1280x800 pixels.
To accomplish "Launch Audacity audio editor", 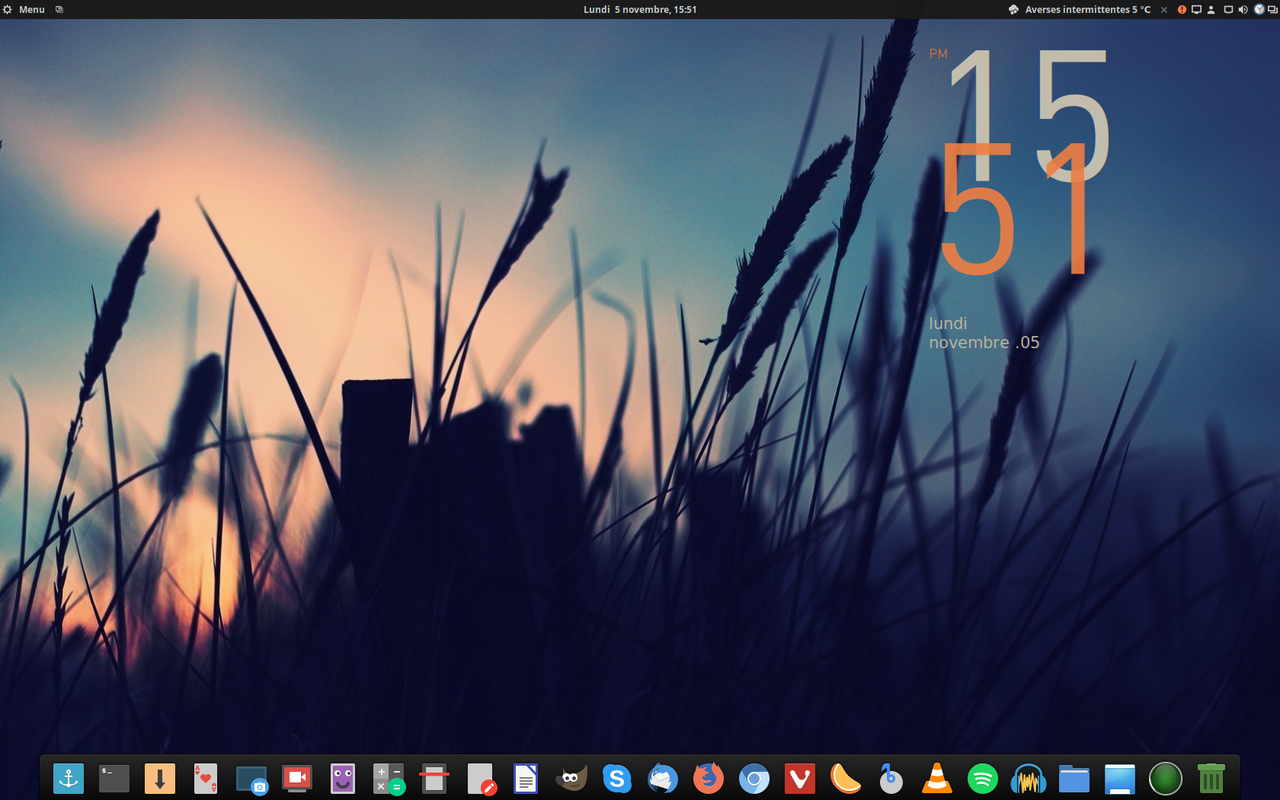I will point(1029,778).
